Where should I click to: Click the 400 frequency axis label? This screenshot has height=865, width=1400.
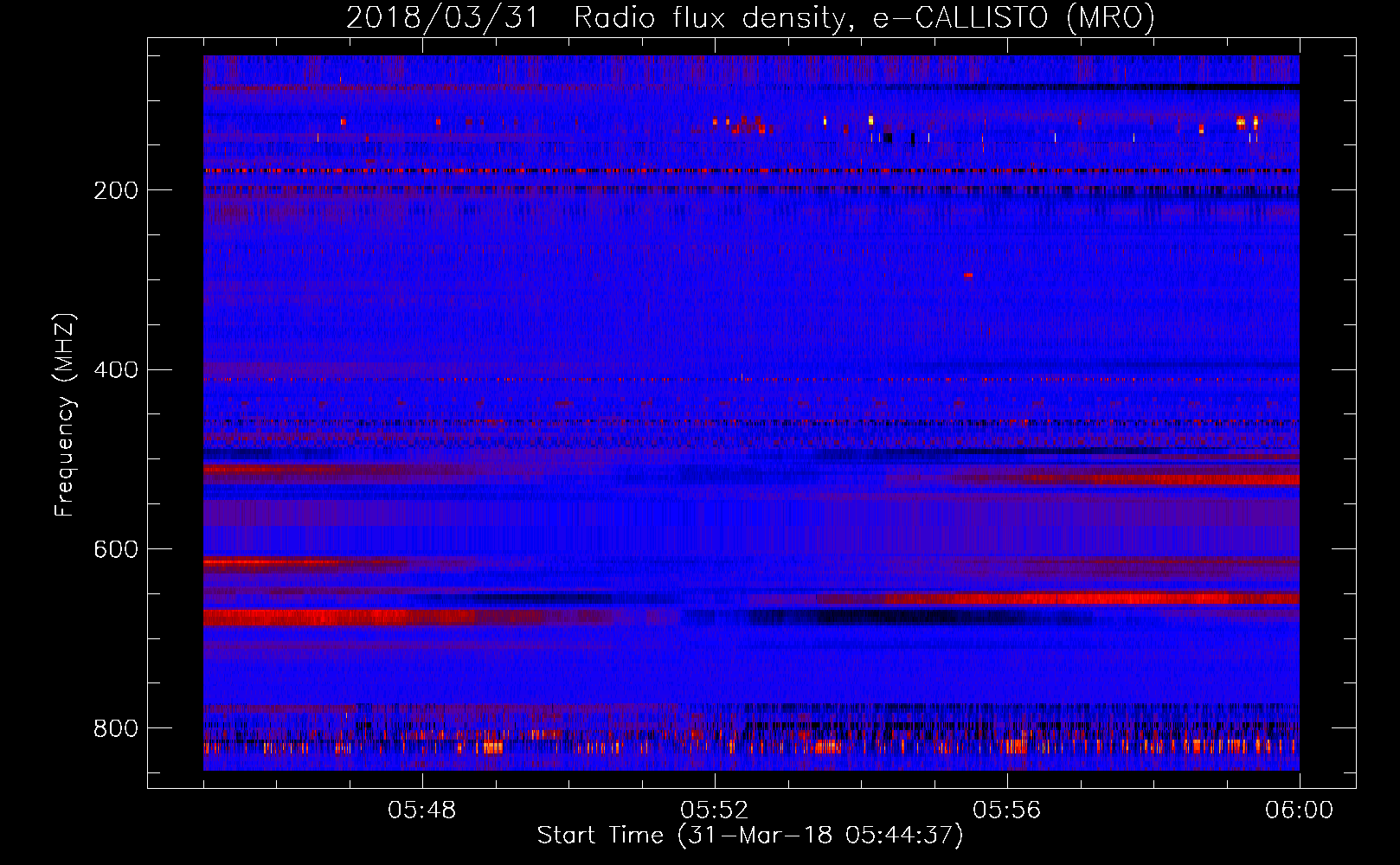[116, 370]
